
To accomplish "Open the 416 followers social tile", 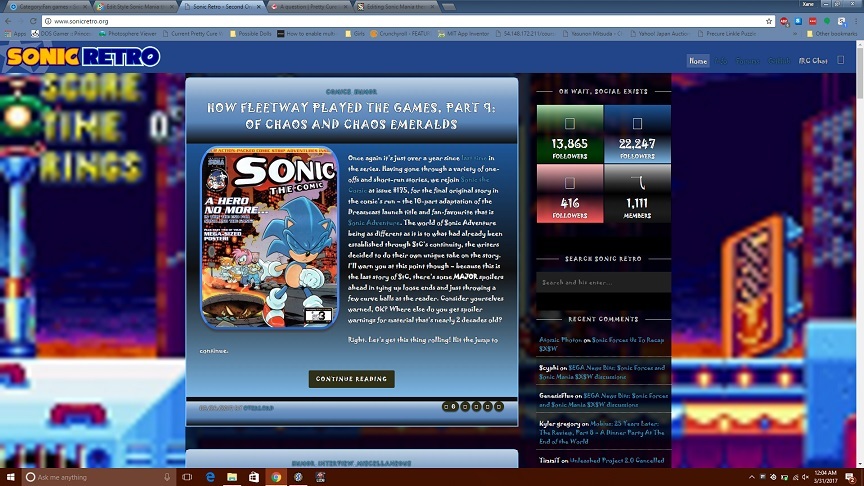I will pyautogui.click(x=570, y=193).
